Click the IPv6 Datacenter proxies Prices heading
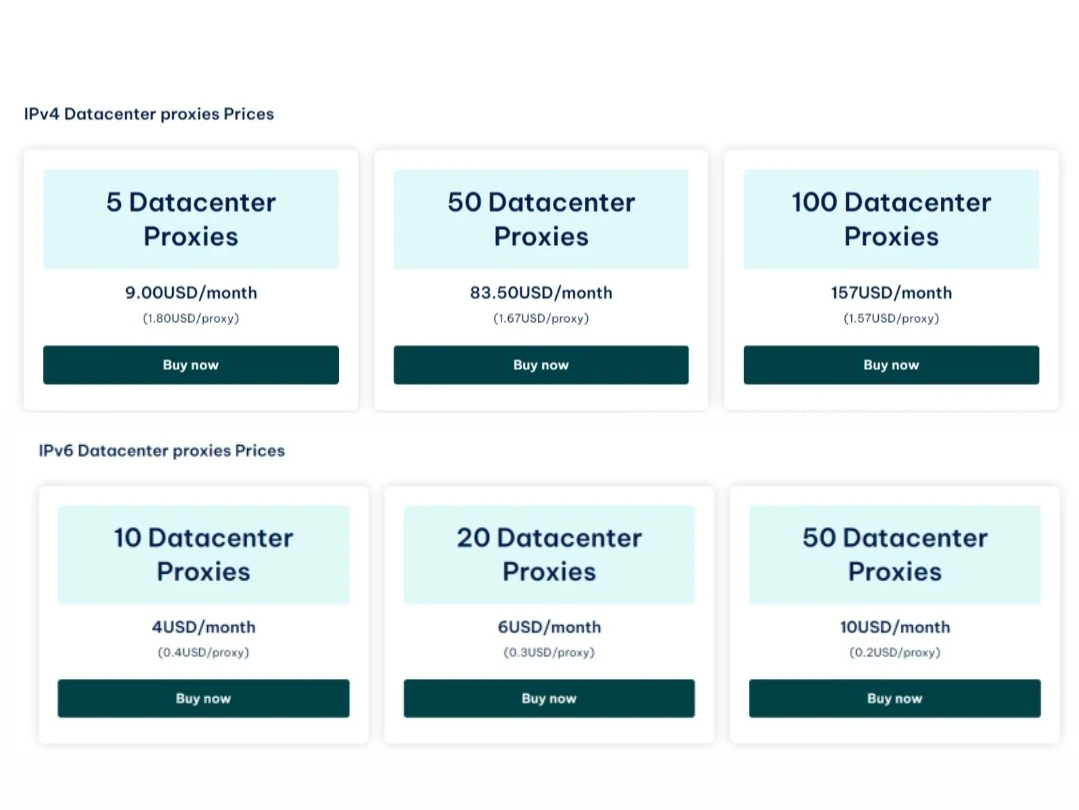Screen dimensions: 1079x810 point(162,451)
